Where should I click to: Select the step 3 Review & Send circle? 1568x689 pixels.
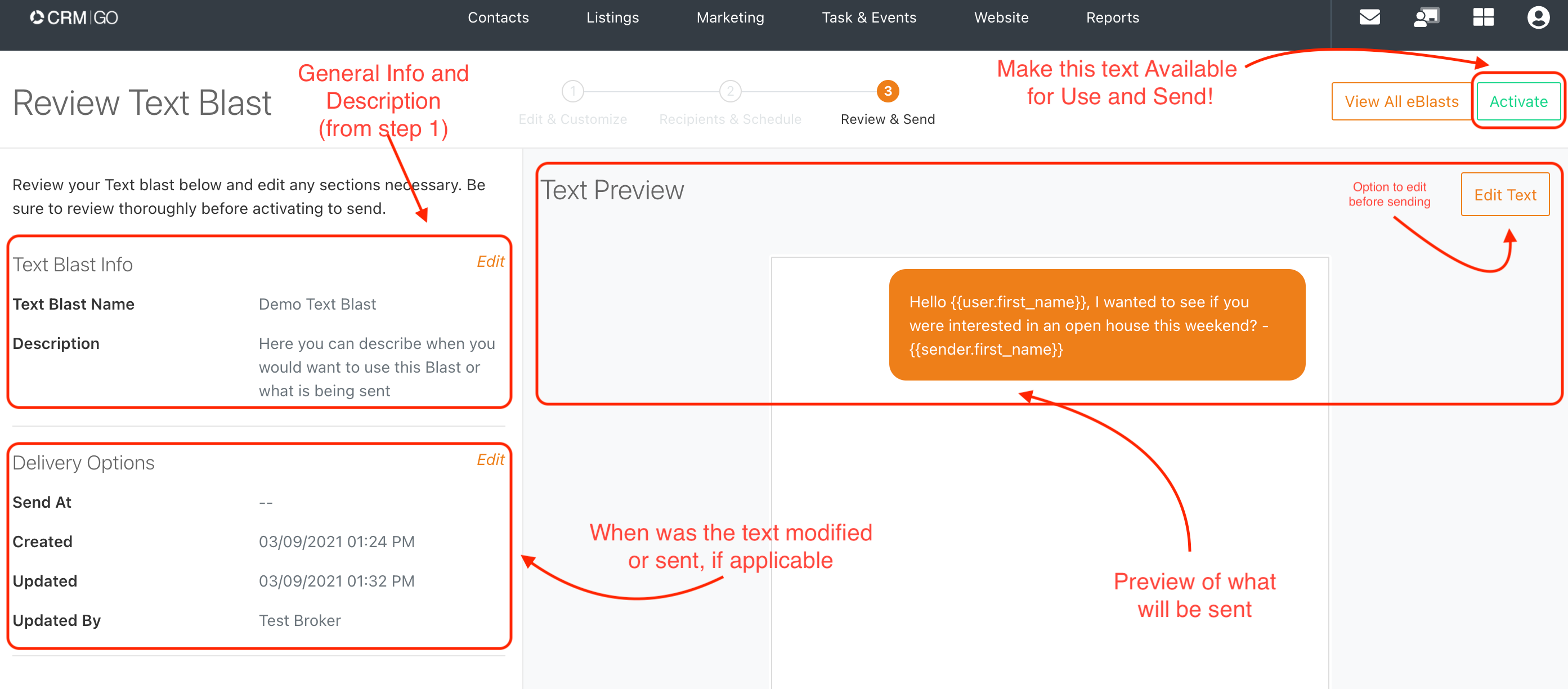coord(888,91)
